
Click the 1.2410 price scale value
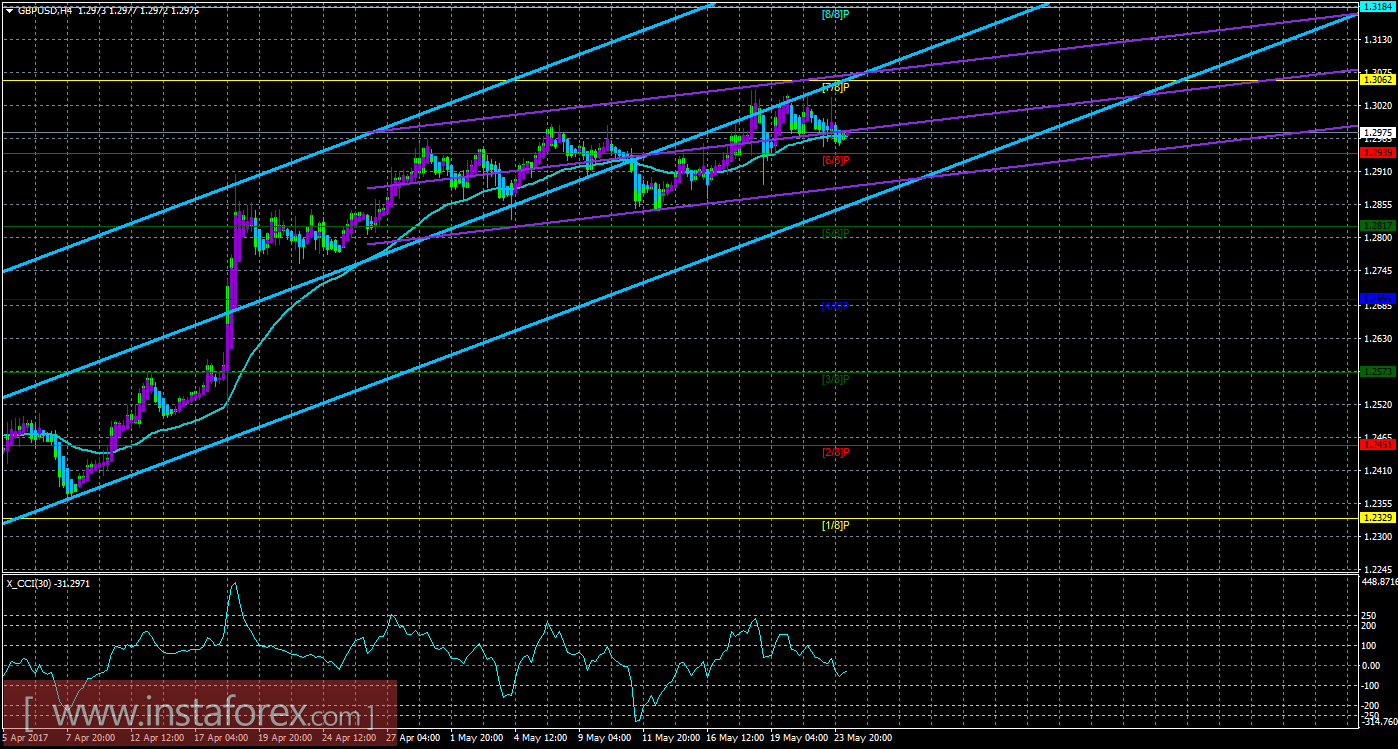pos(1378,470)
